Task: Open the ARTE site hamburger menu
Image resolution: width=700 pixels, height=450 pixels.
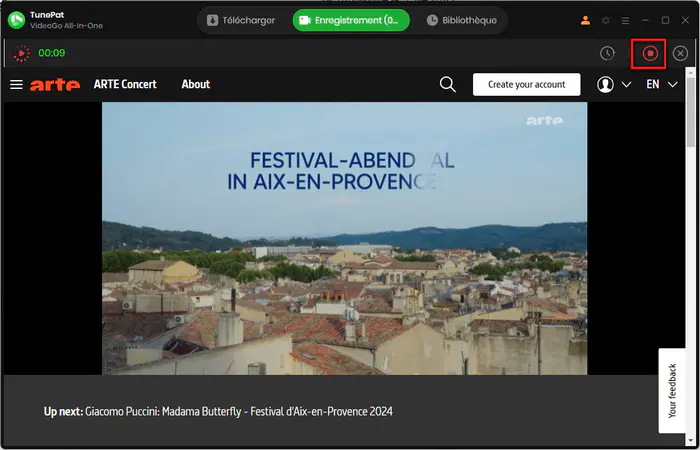Action: [x=16, y=84]
